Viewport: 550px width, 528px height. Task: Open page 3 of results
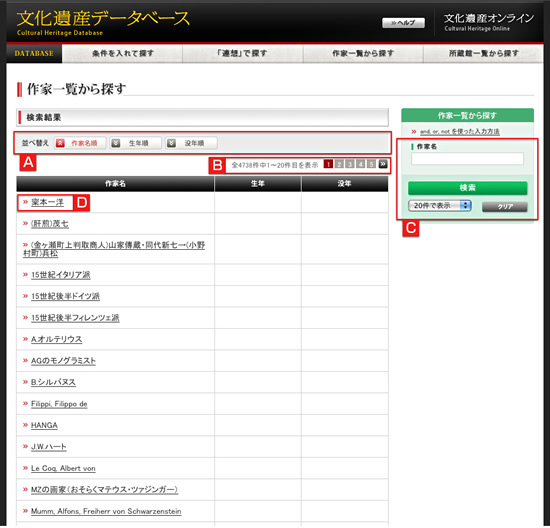[350, 164]
